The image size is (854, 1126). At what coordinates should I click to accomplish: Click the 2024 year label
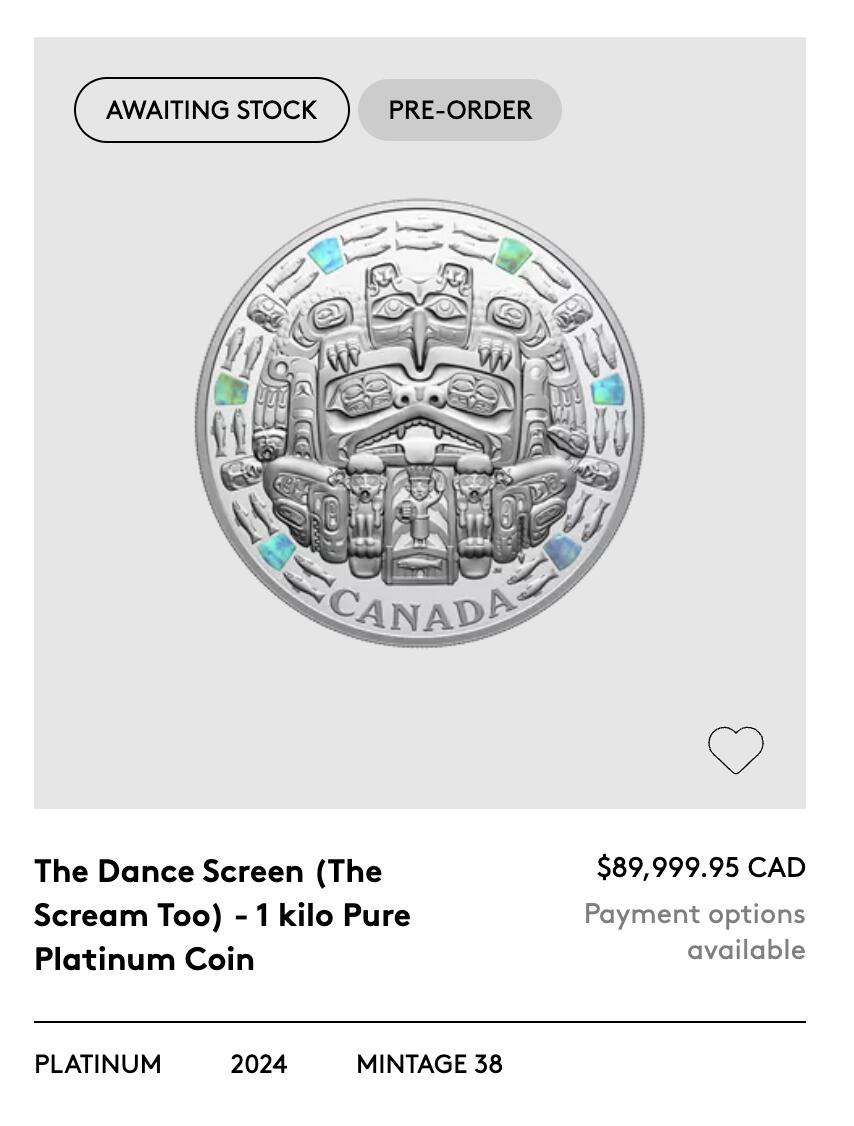click(258, 1064)
